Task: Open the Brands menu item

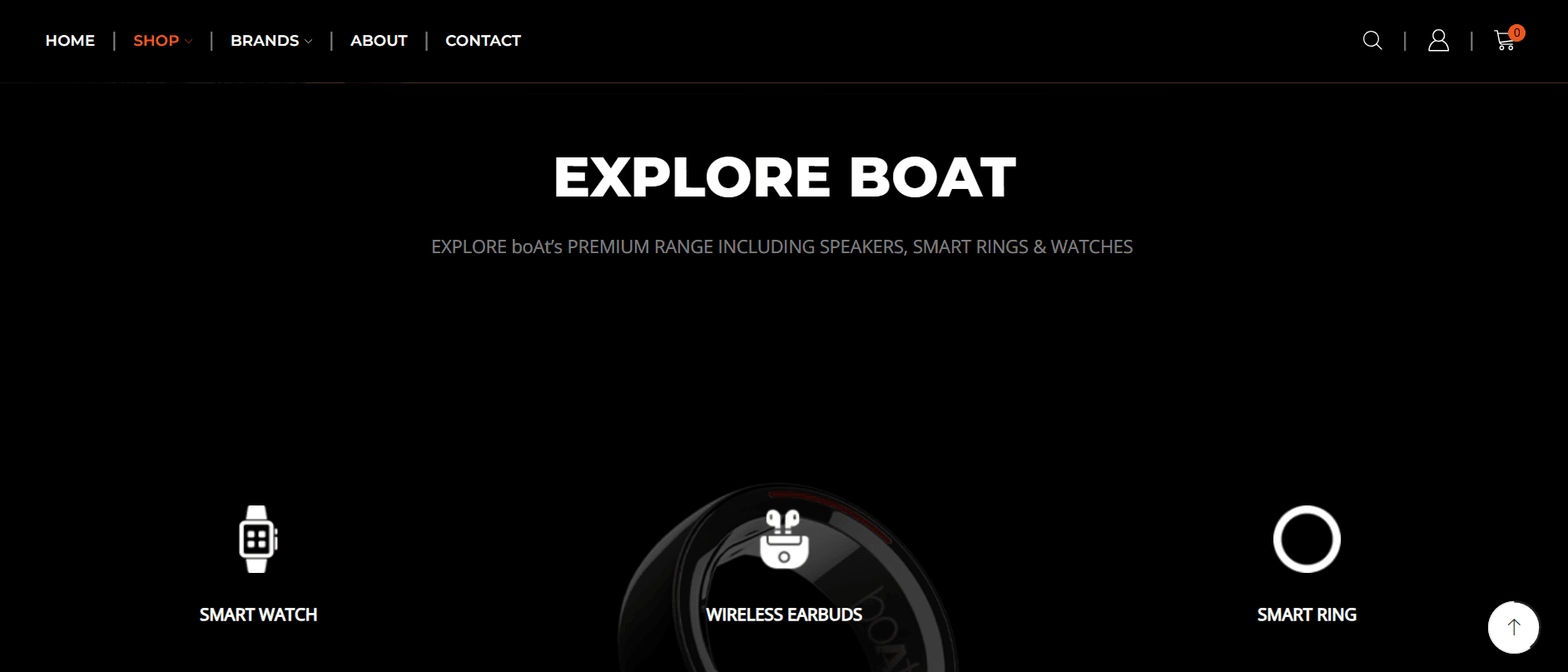Action: tap(265, 41)
